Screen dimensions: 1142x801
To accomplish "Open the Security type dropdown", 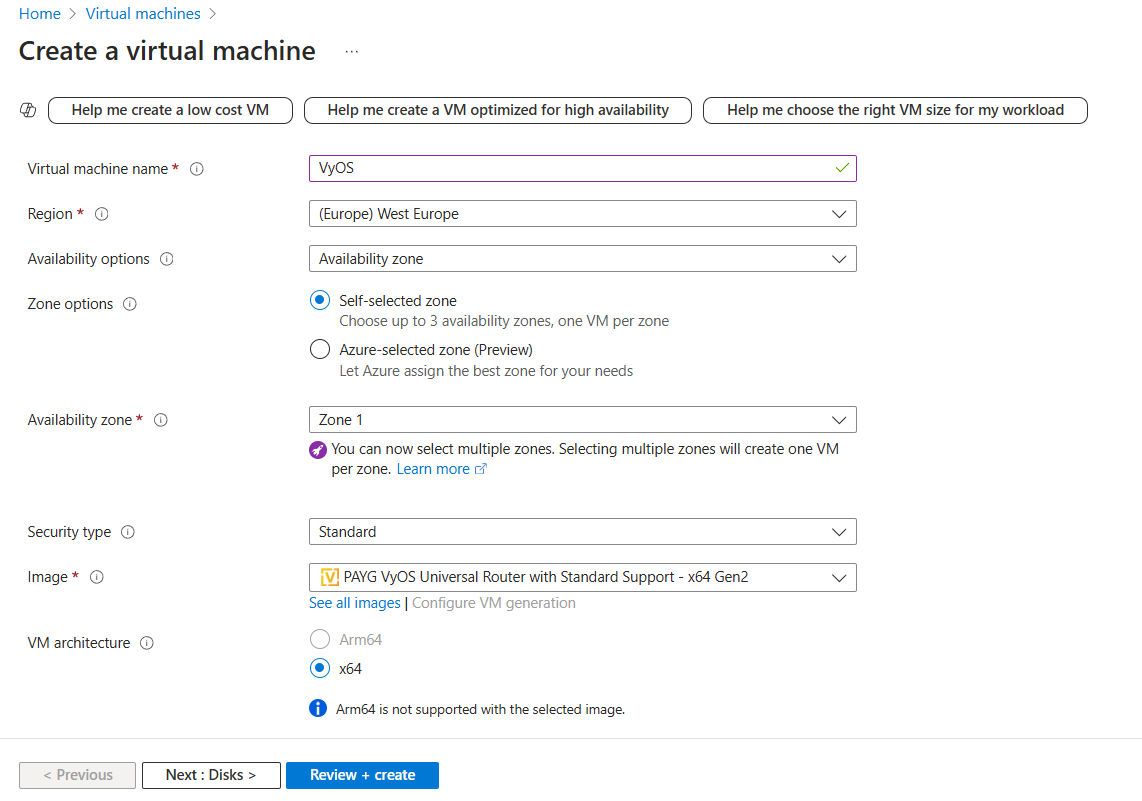I will pos(839,531).
